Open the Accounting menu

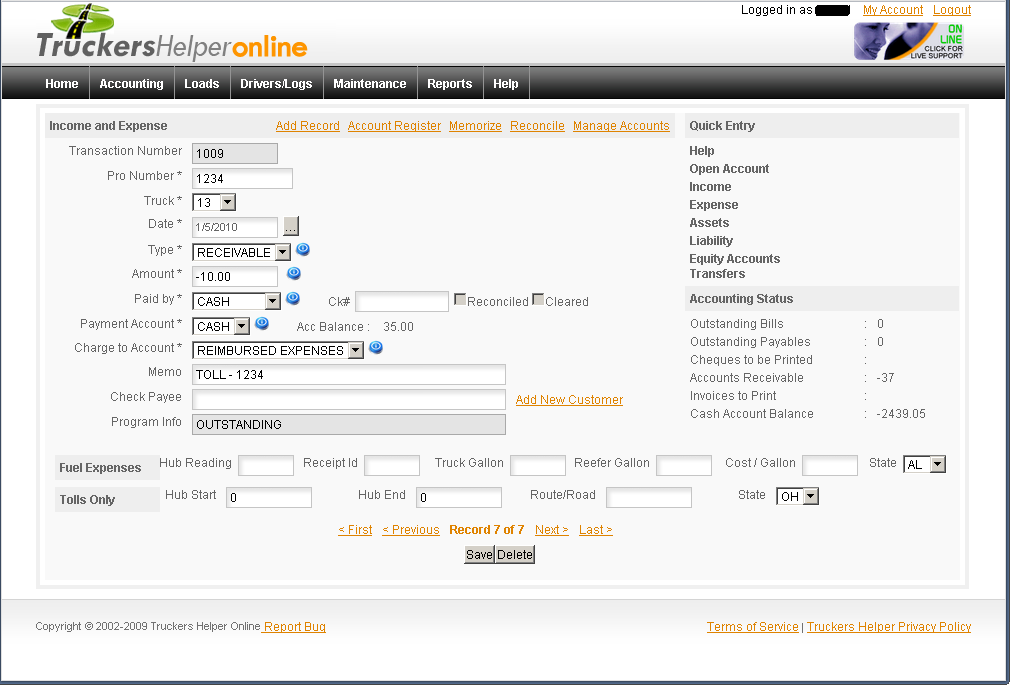click(x=131, y=84)
